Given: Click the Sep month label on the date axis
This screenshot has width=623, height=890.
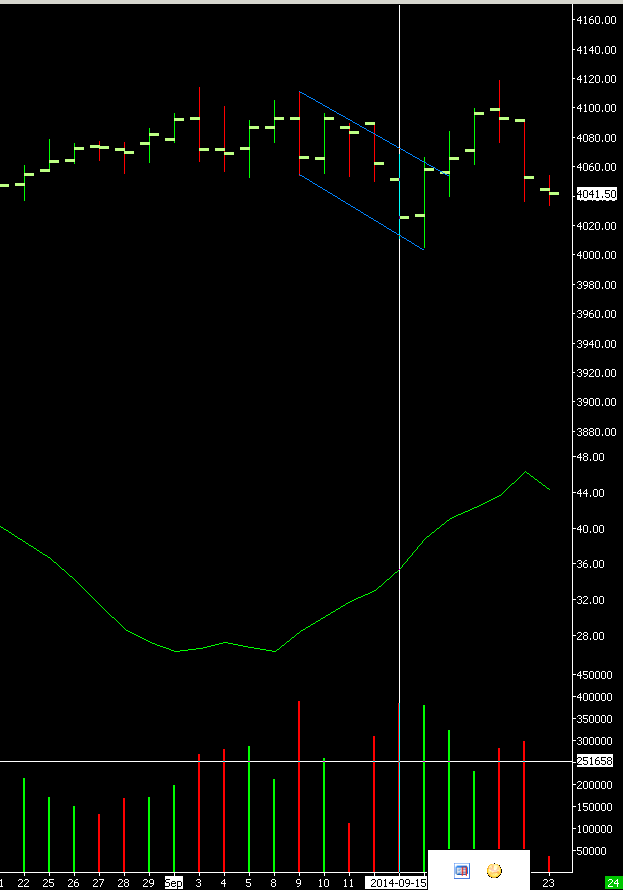Looking at the screenshot, I should coord(174,883).
